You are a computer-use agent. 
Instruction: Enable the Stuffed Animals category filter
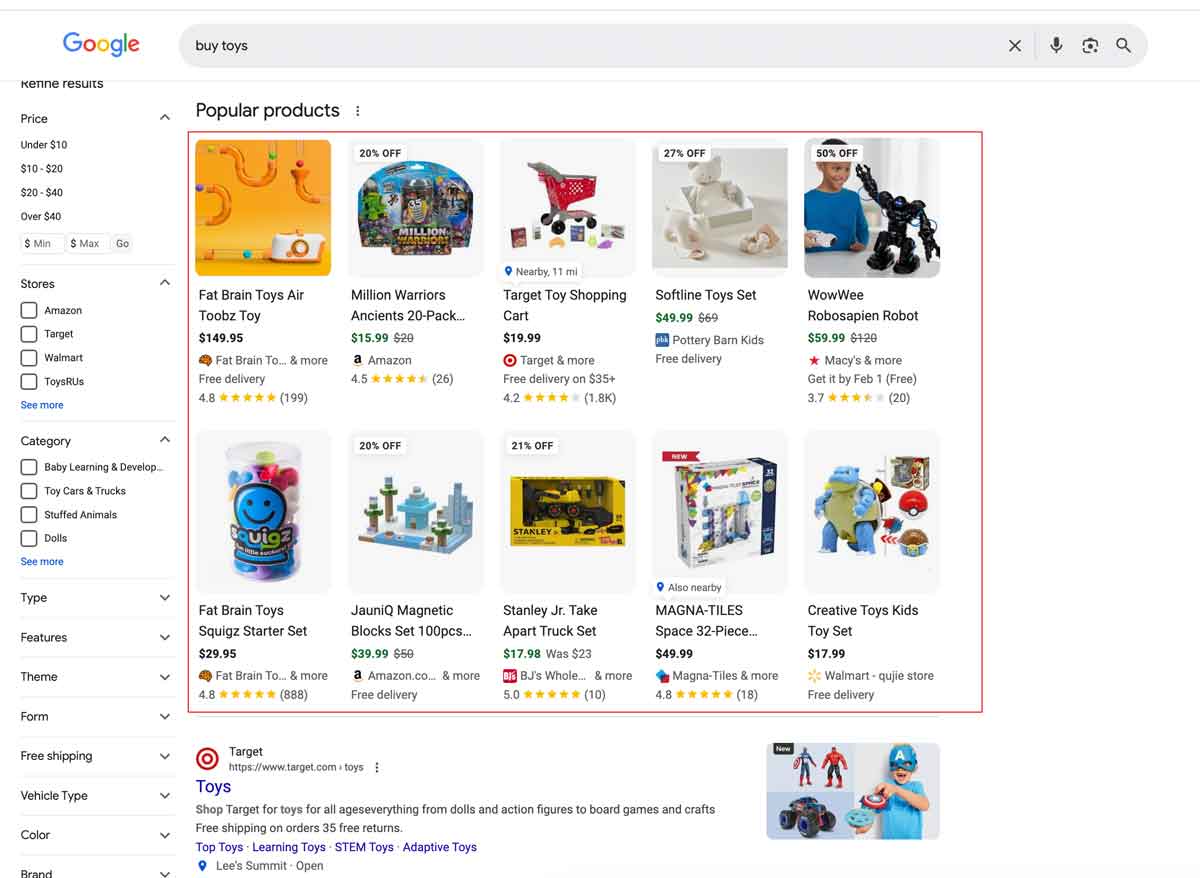[29, 515]
